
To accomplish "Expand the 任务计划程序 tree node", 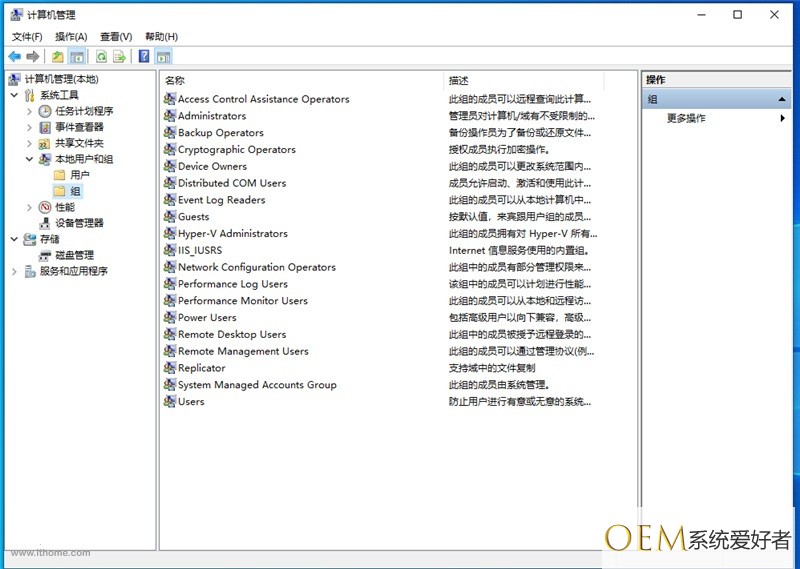I will [29, 111].
